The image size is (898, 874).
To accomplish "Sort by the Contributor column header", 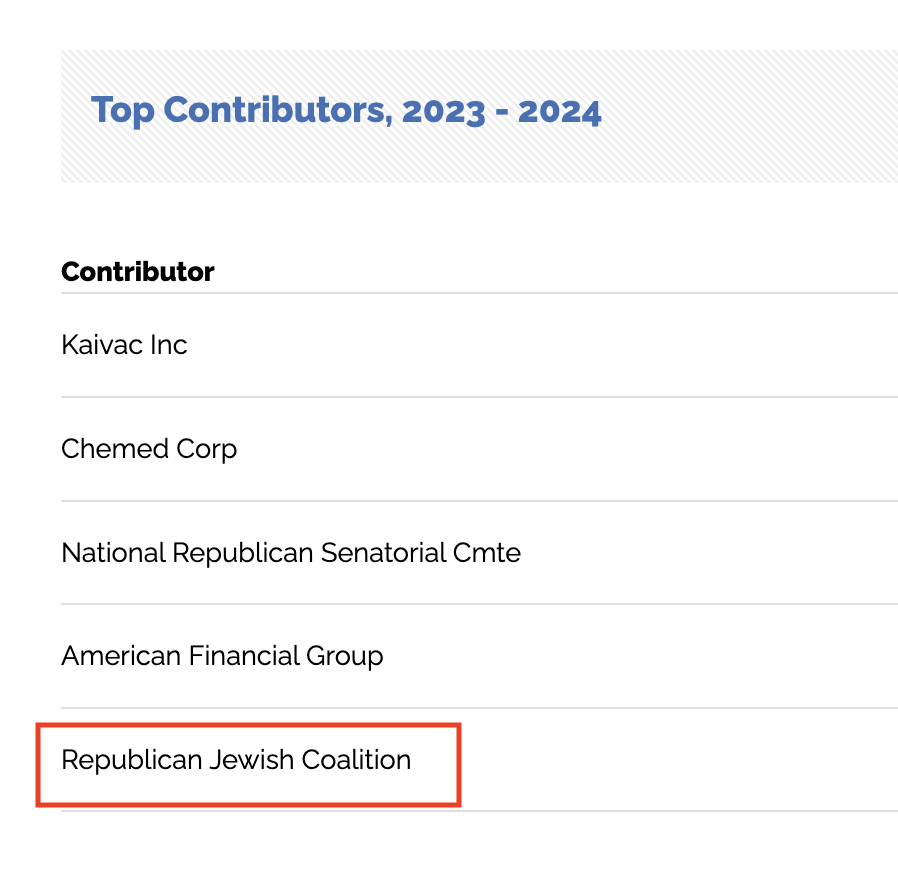I will coord(138,271).
